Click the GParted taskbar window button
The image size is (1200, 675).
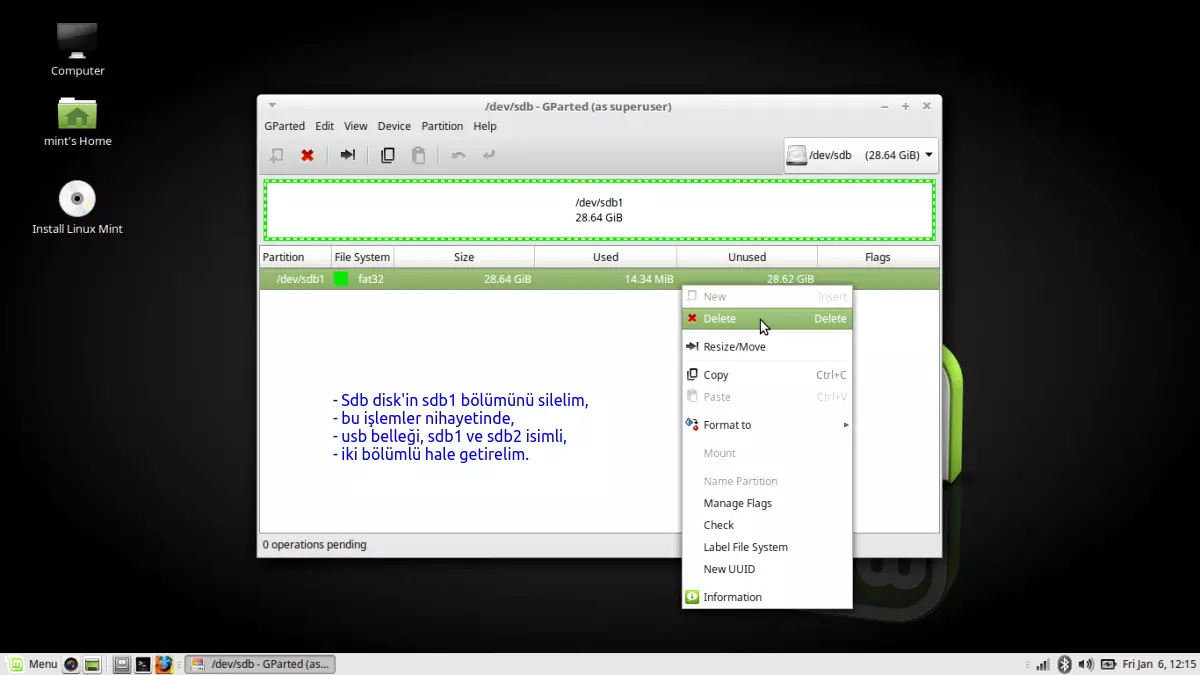260,664
